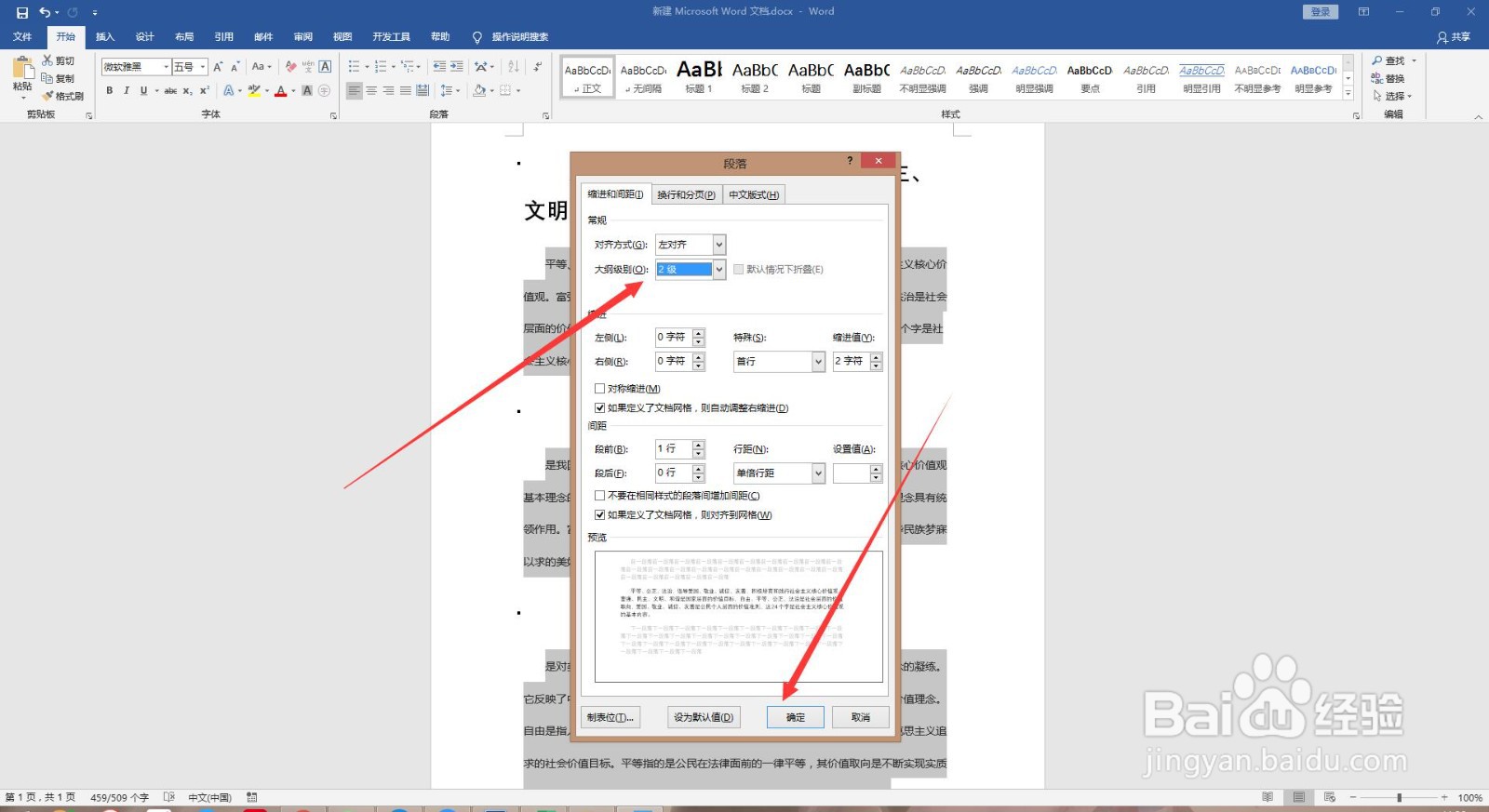Click the bullet list icon
Image resolution: width=1489 pixels, height=812 pixels.
coord(354,67)
